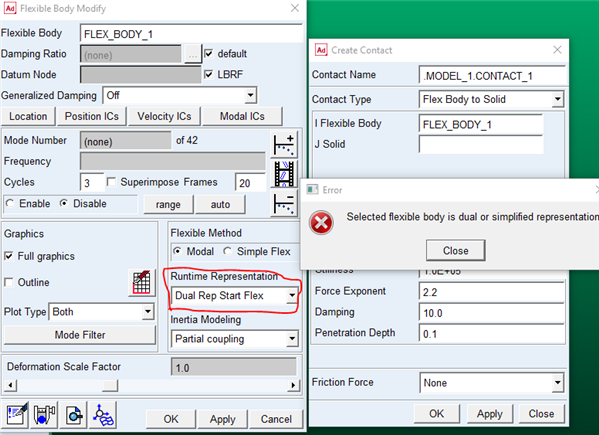
Task: Click the deformation slider left arrow
Action: [x=10, y=385]
